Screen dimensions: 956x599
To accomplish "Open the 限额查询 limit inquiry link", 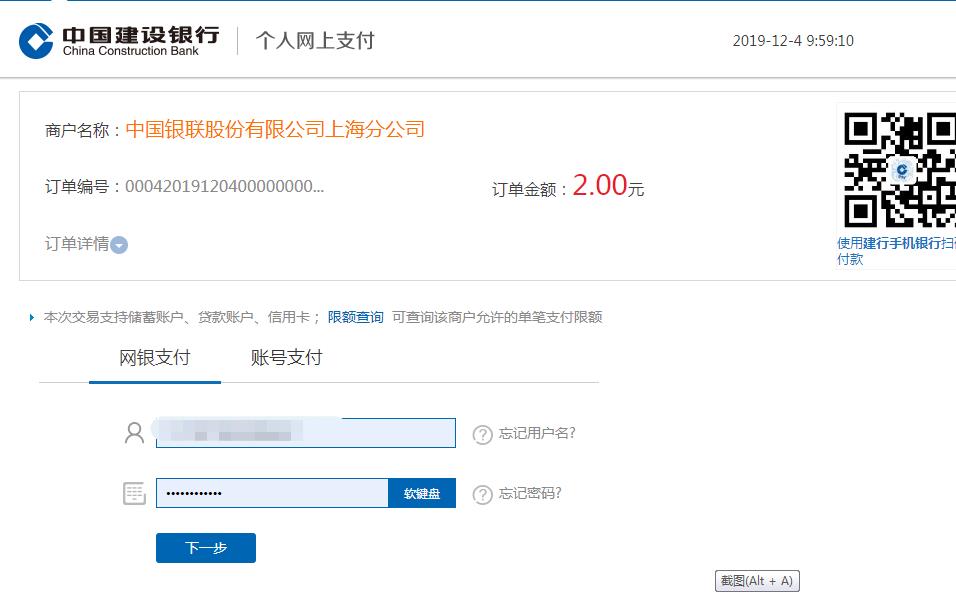I will 355,317.
